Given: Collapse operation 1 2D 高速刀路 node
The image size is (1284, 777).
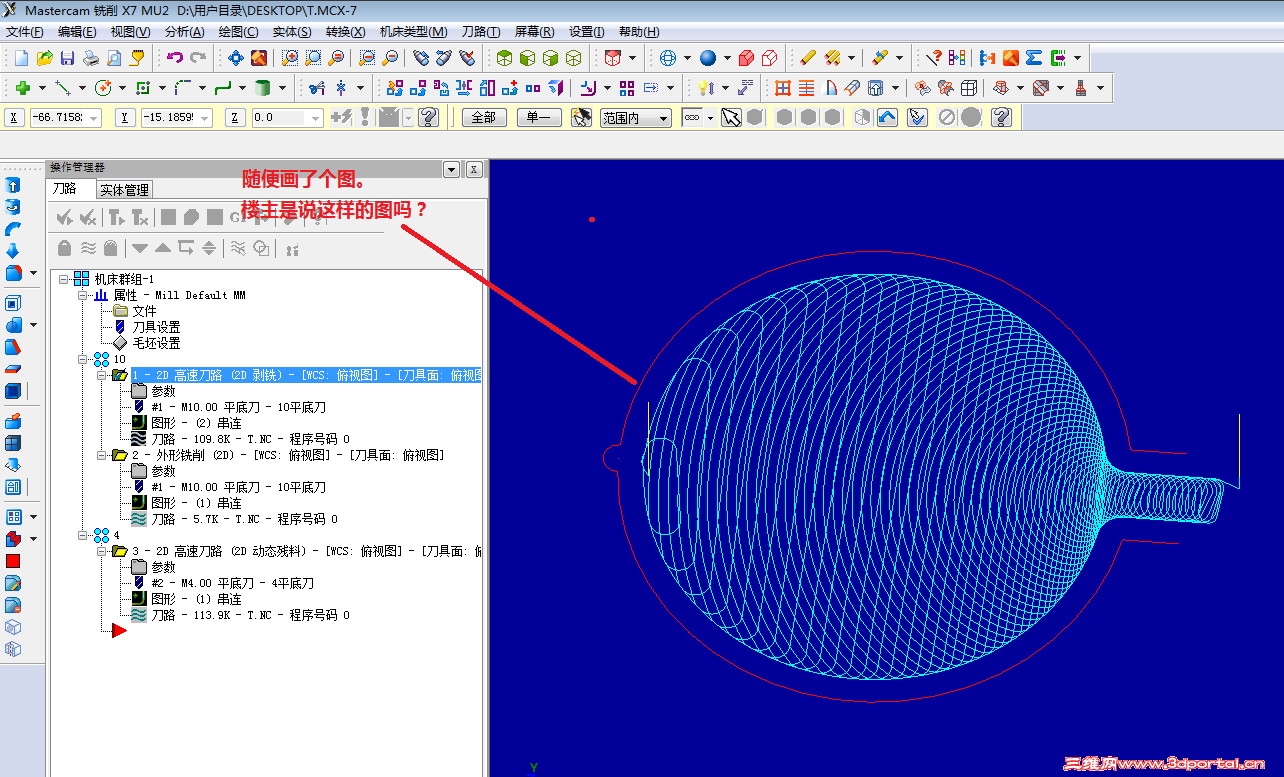Looking at the screenshot, I should tap(101, 375).
